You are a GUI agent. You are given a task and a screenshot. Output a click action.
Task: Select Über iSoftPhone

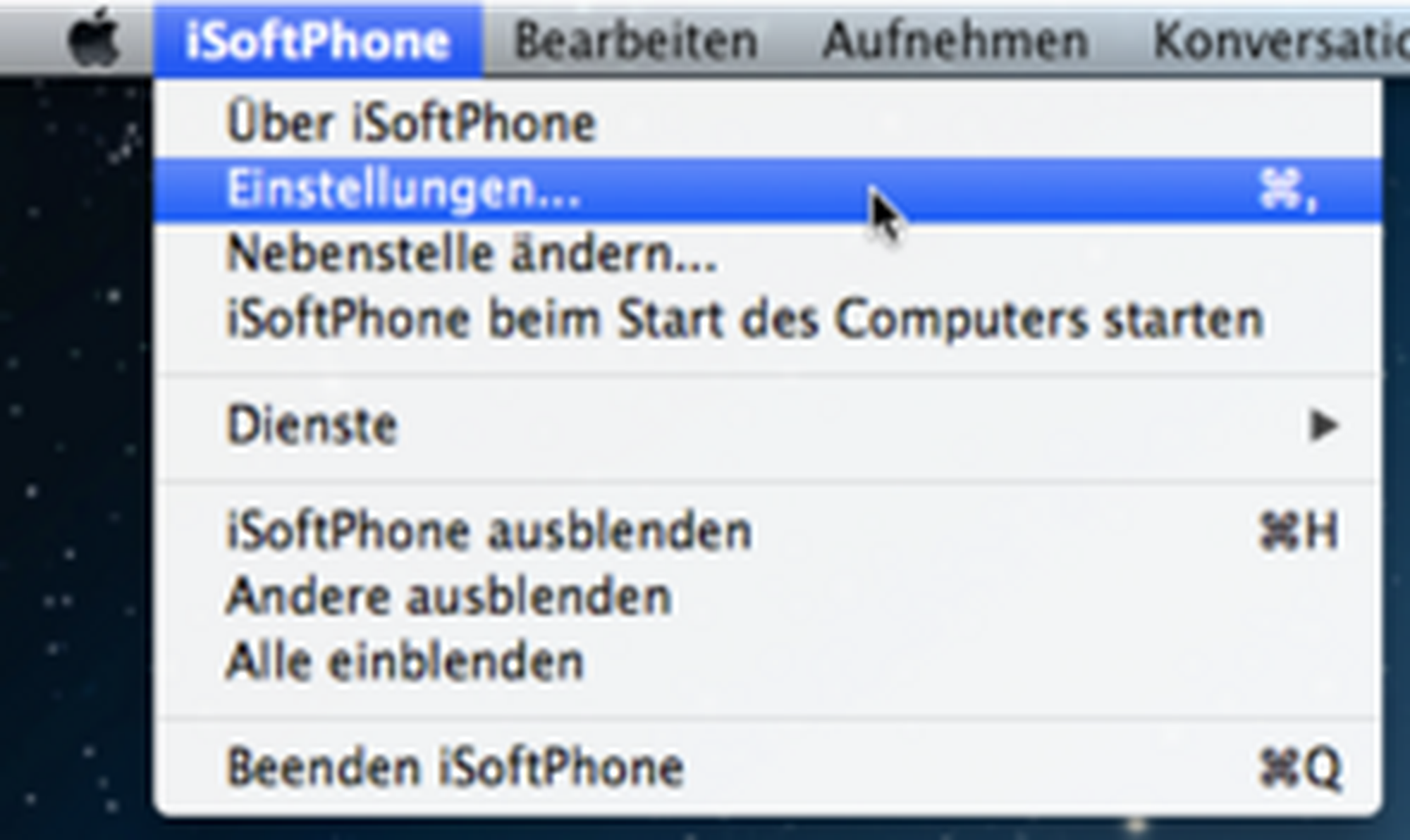[768, 124]
